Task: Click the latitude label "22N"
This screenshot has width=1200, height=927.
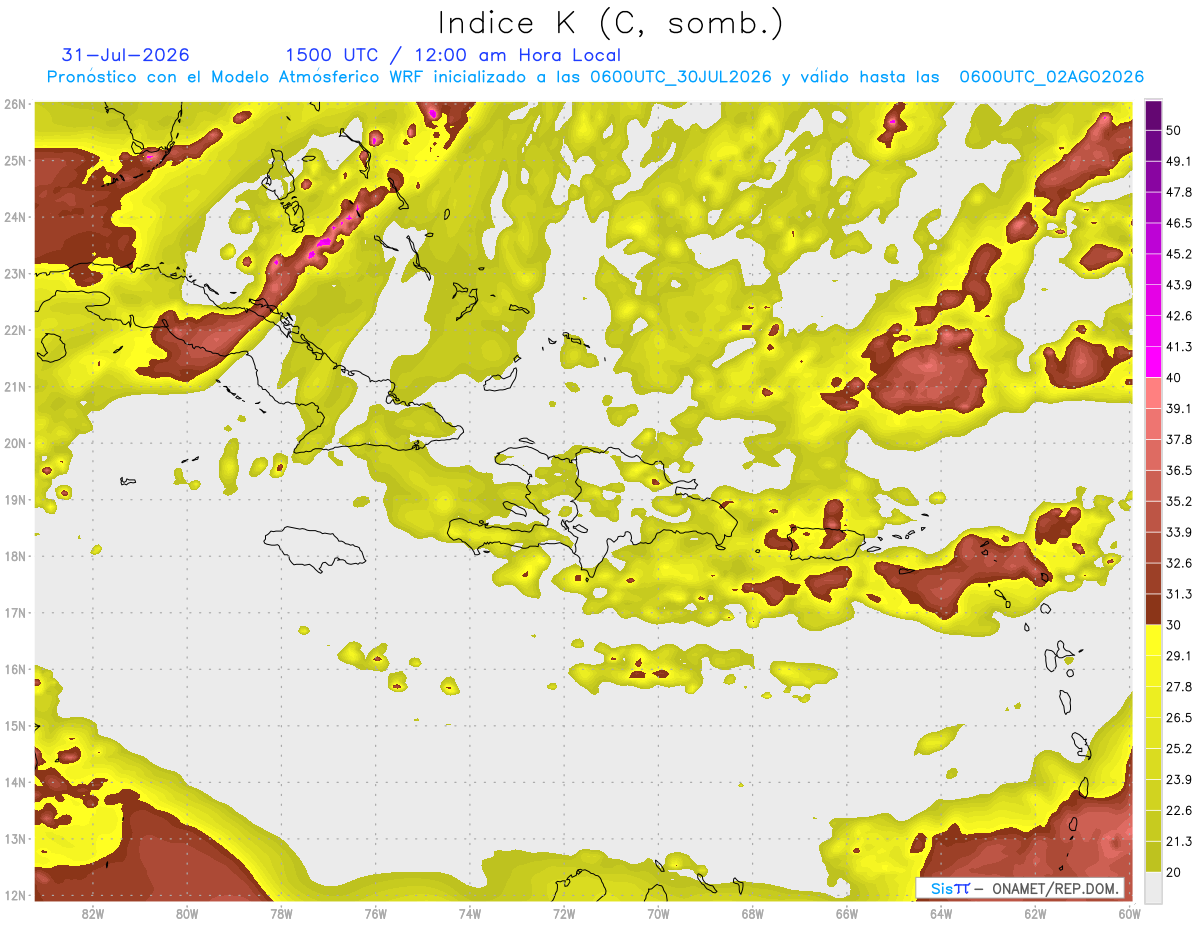Action: tap(16, 330)
